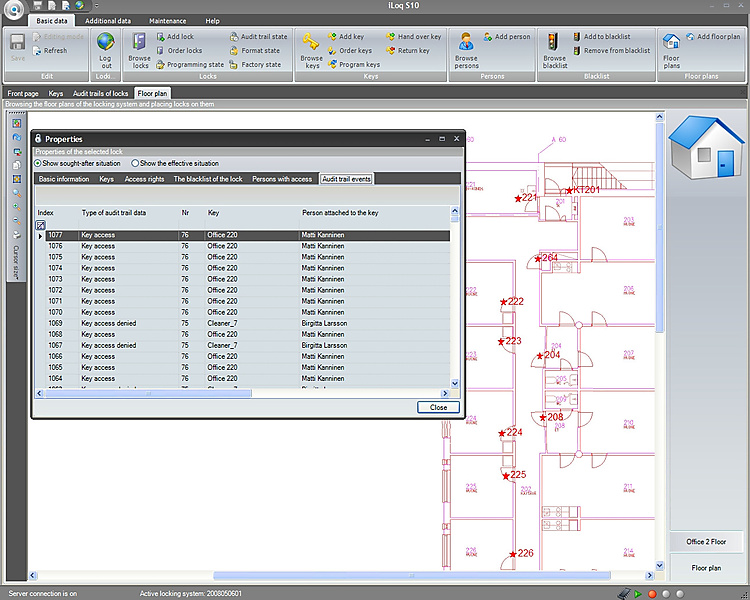Click the audit table's scroll down arrow
Screen dimensions: 750x600
tap(455, 383)
